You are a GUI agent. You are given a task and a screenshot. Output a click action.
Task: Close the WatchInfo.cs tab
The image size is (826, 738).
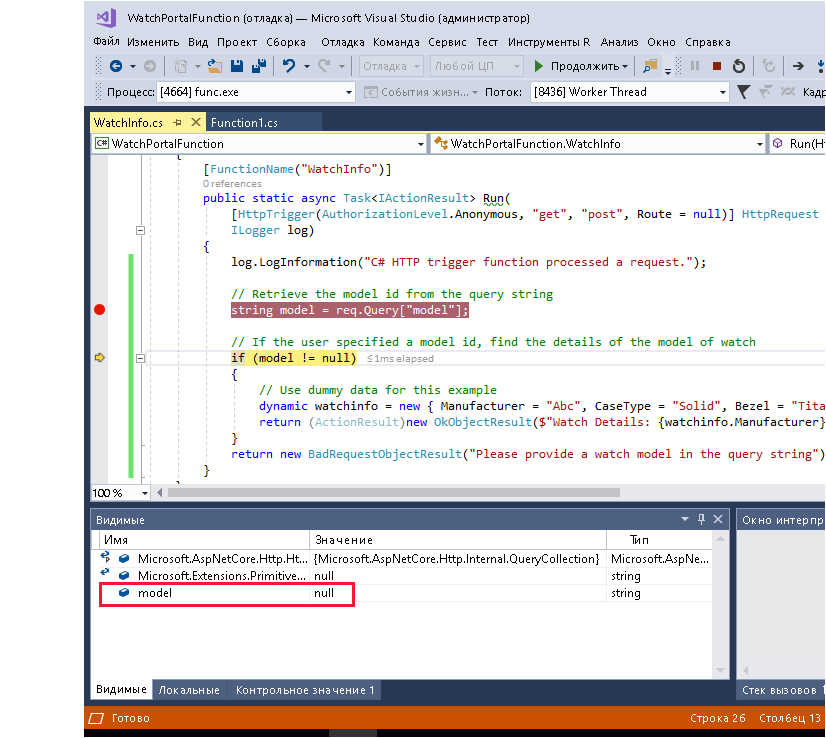click(195, 122)
